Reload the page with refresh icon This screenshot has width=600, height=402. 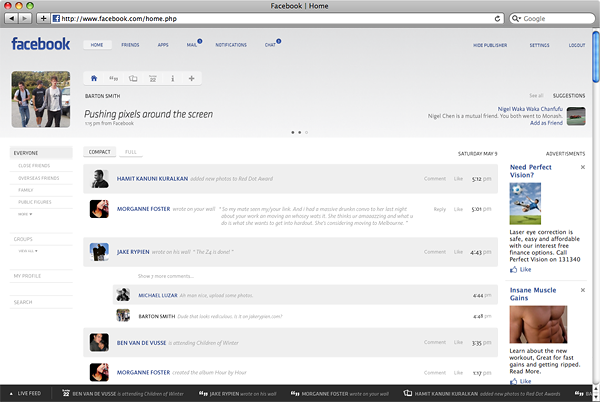tap(497, 18)
